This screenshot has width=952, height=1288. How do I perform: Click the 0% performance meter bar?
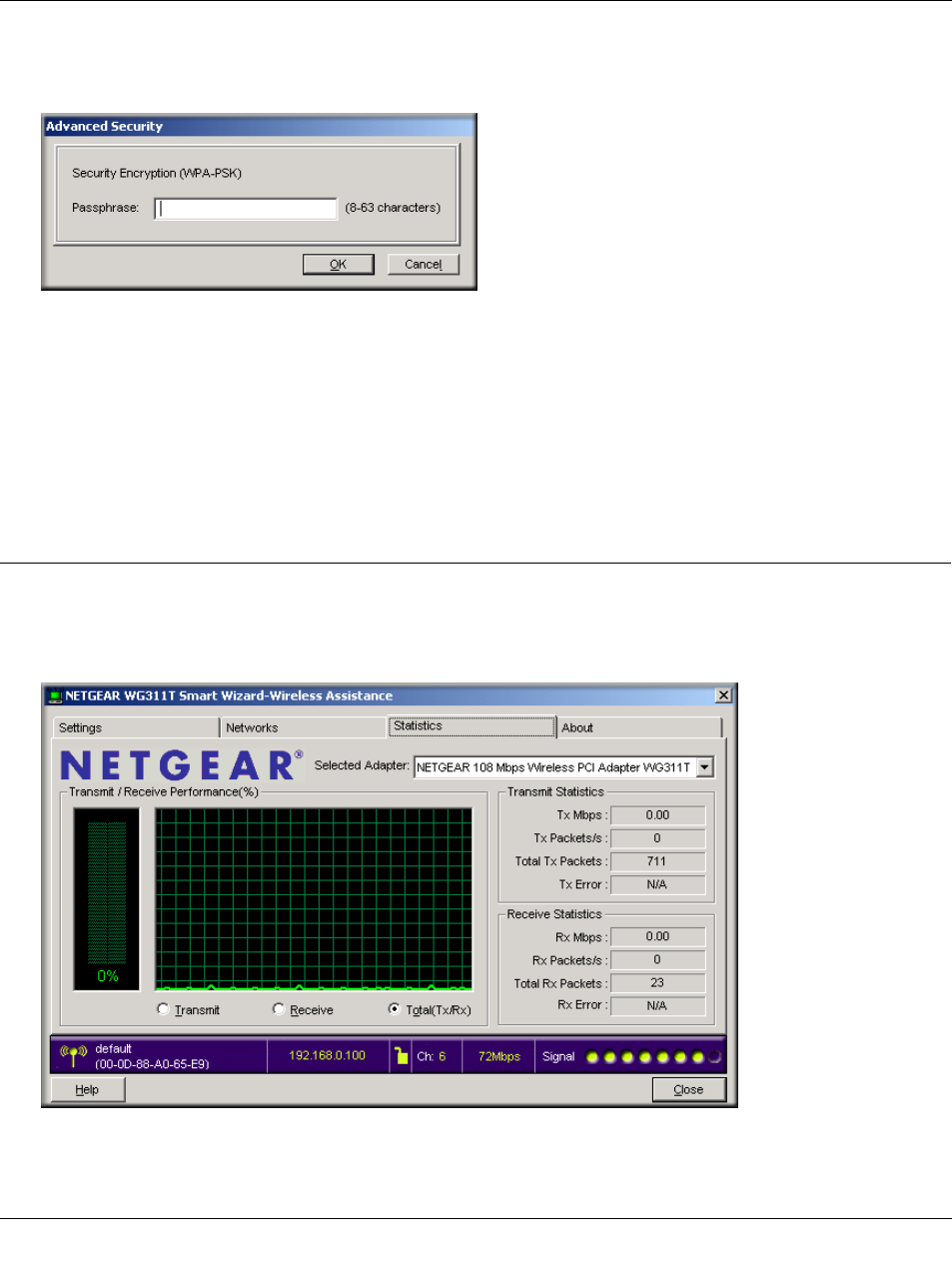pyautogui.click(x=107, y=898)
